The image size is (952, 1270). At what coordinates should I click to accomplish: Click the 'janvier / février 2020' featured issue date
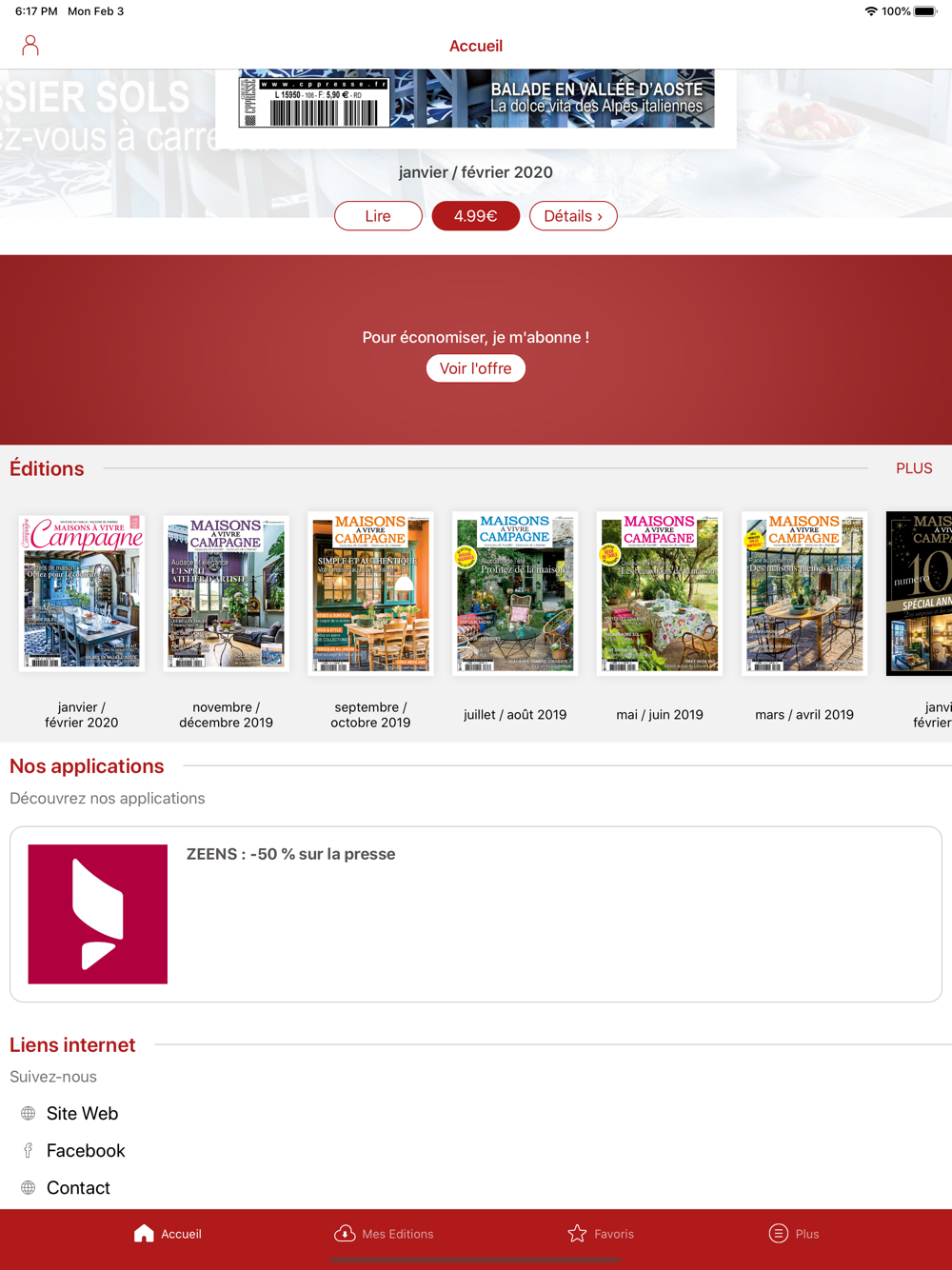click(x=476, y=172)
